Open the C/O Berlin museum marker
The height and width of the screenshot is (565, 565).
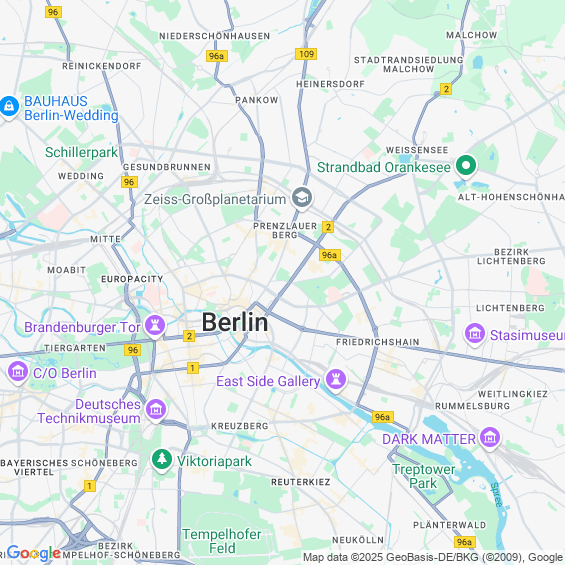point(18,372)
